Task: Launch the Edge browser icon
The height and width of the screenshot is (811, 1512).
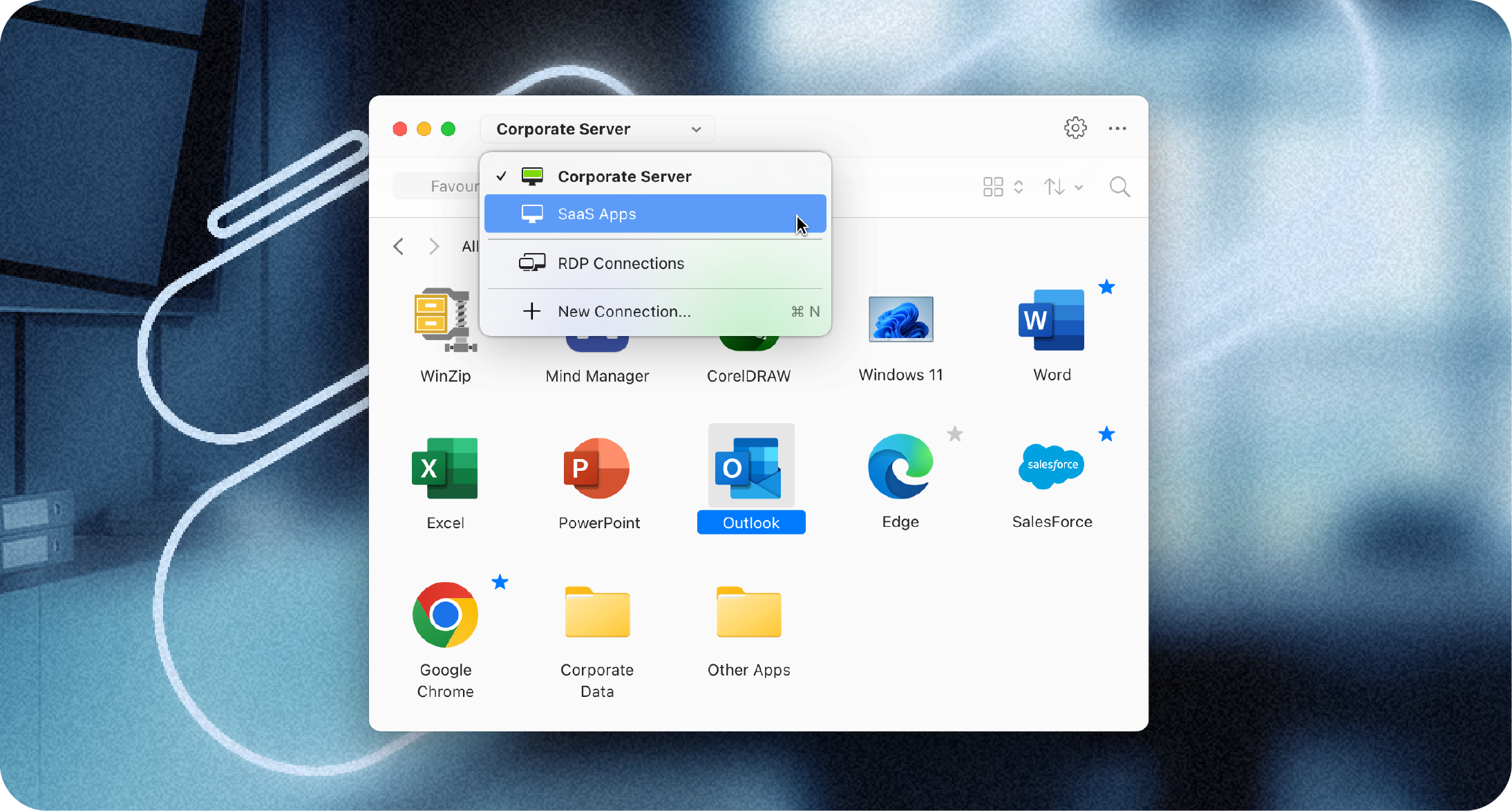Action: [900, 467]
